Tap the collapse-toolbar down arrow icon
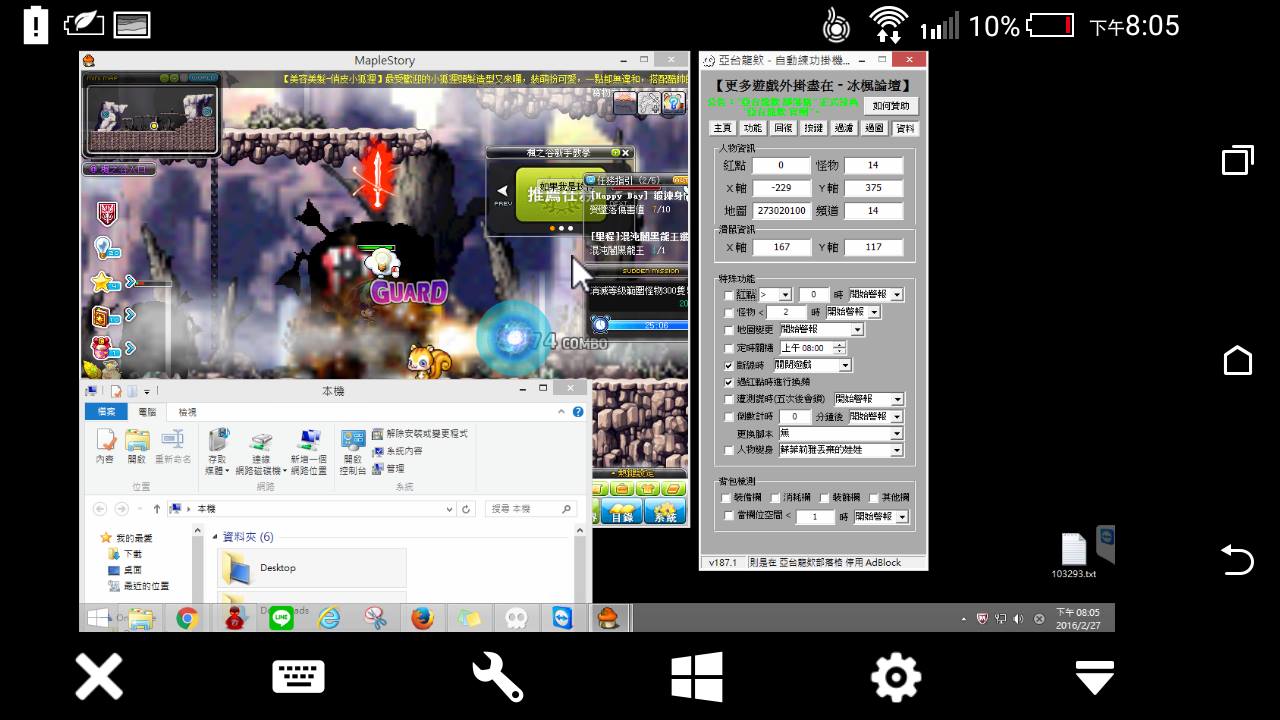1280x720 pixels. point(1095,677)
